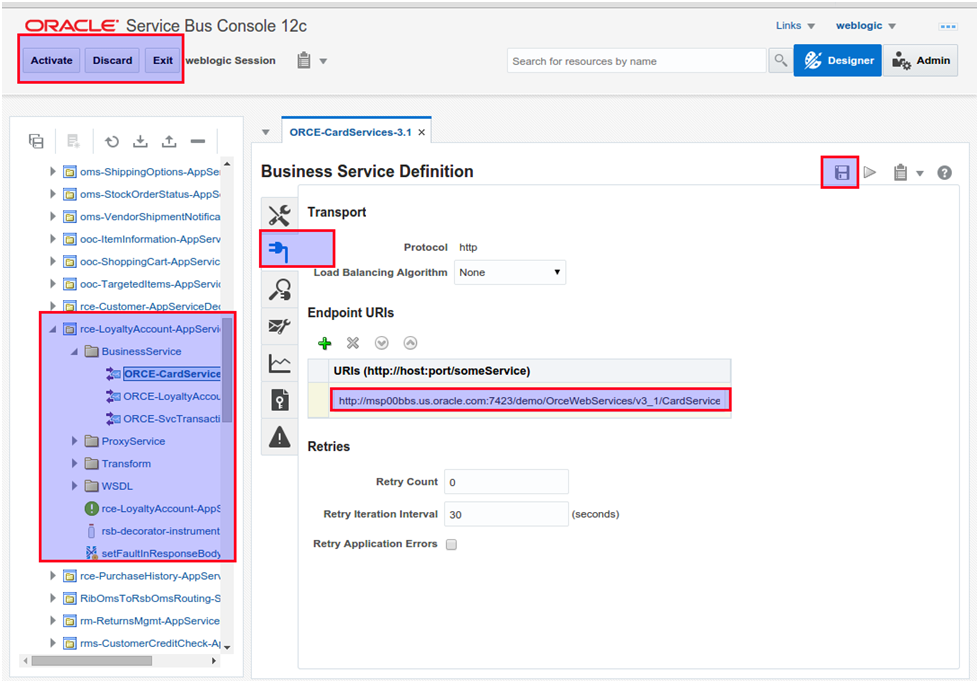Click the search resources input field
The width and height of the screenshot is (979, 683).
coord(636,61)
